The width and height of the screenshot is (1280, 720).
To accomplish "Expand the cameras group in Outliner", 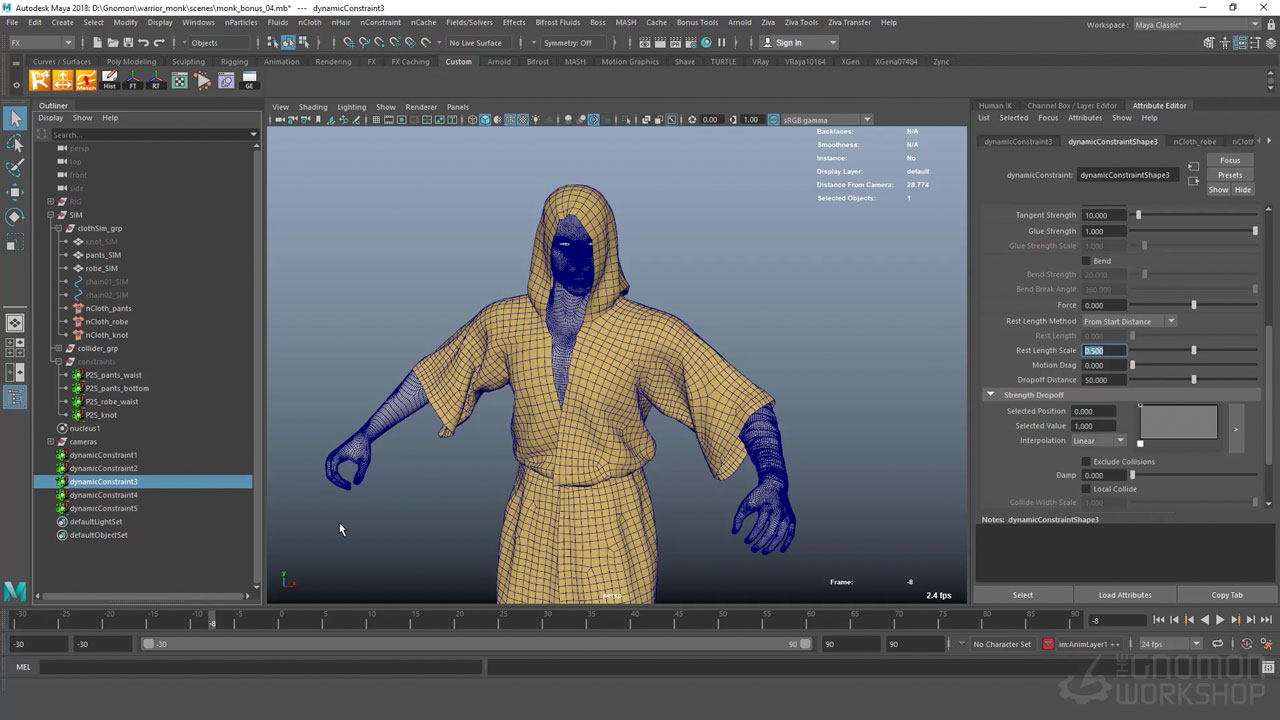I will coord(51,441).
